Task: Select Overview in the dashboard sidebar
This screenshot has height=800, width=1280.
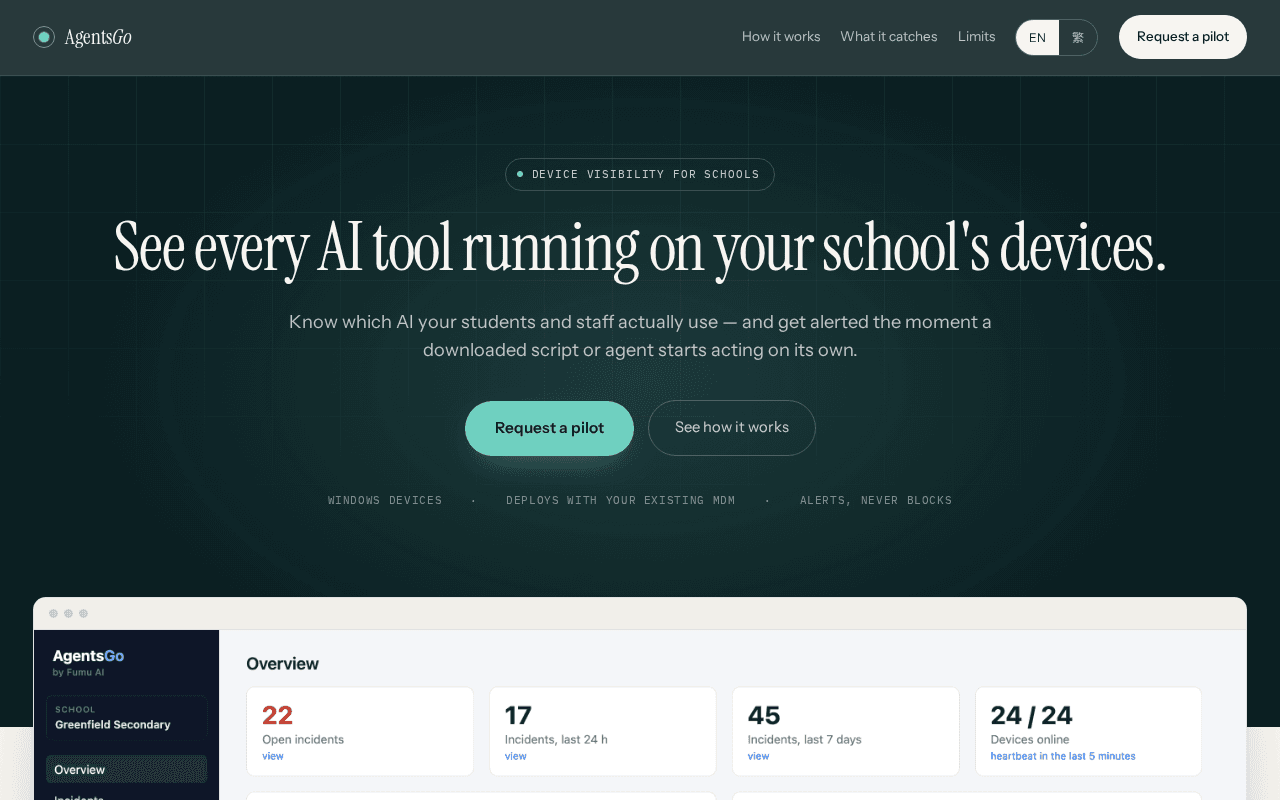Action: (126, 769)
